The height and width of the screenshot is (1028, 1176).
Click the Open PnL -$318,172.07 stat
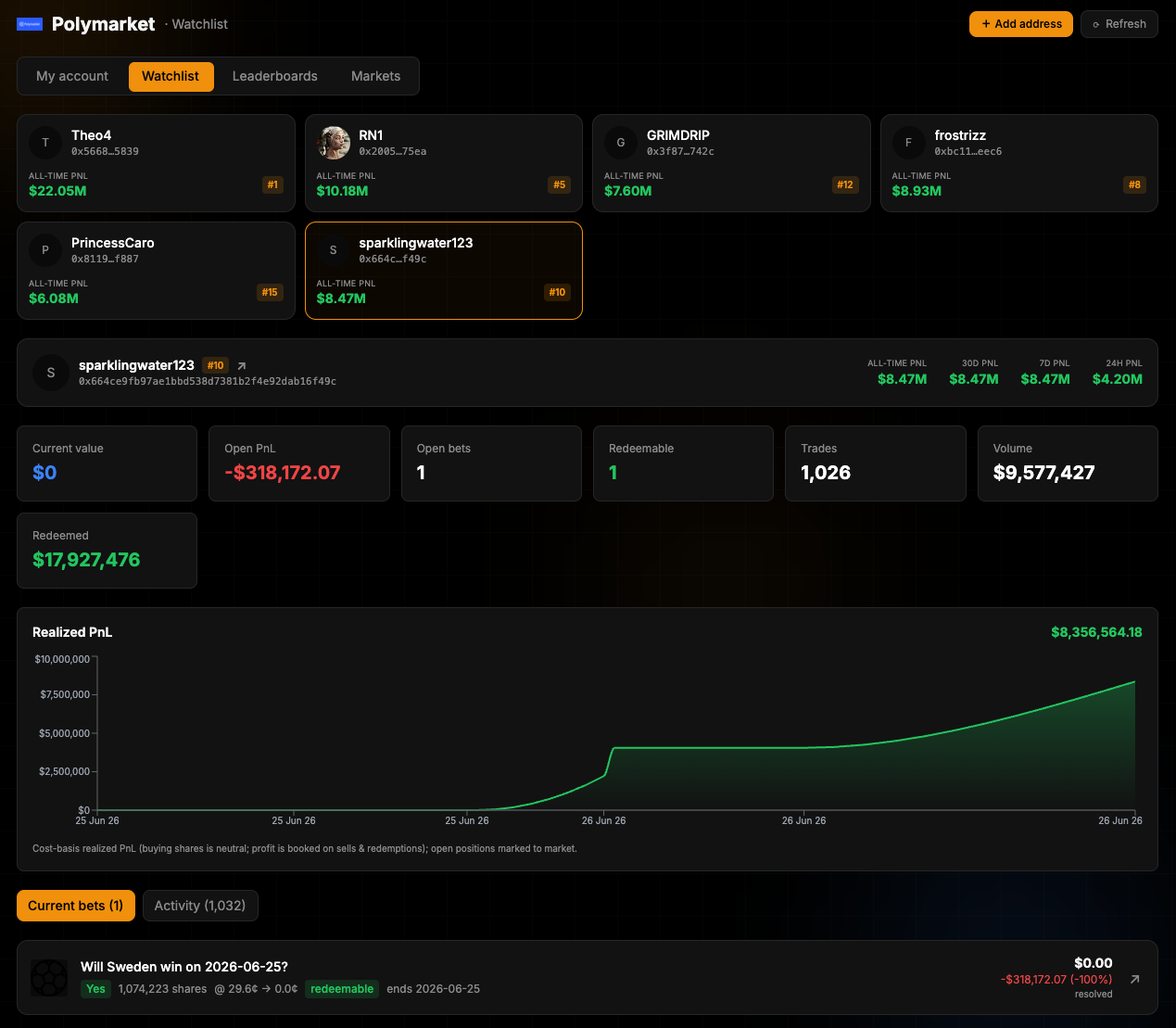click(299, 463)
